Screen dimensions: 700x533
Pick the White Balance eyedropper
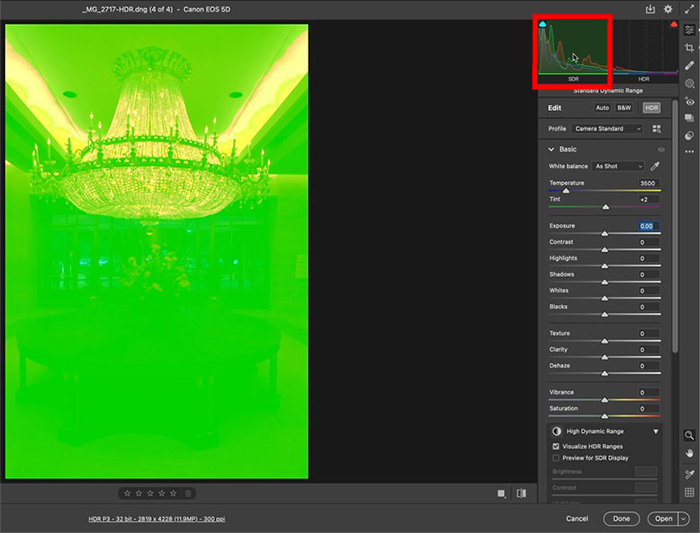click(x=656, y=166)
